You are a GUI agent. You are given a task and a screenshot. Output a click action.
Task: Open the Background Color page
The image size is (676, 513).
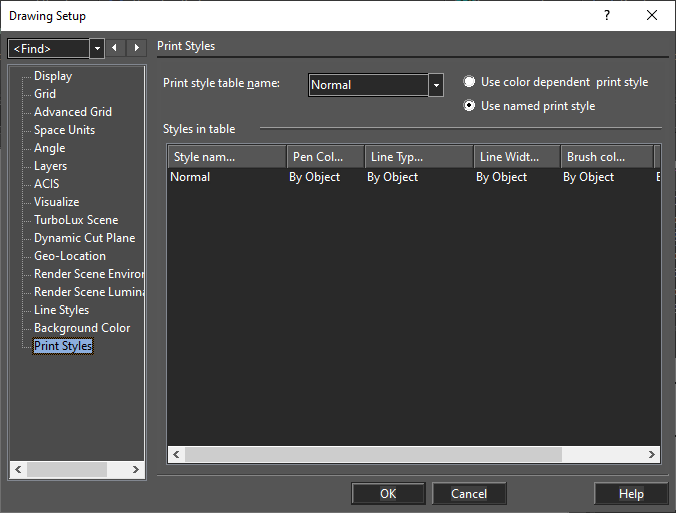click(x=82, y=328)
